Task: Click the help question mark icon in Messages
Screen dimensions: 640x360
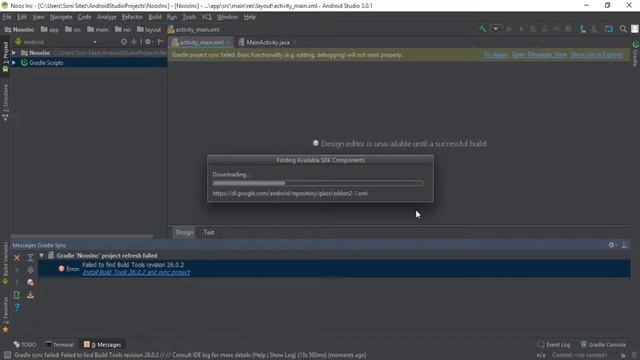Action: 17,307
